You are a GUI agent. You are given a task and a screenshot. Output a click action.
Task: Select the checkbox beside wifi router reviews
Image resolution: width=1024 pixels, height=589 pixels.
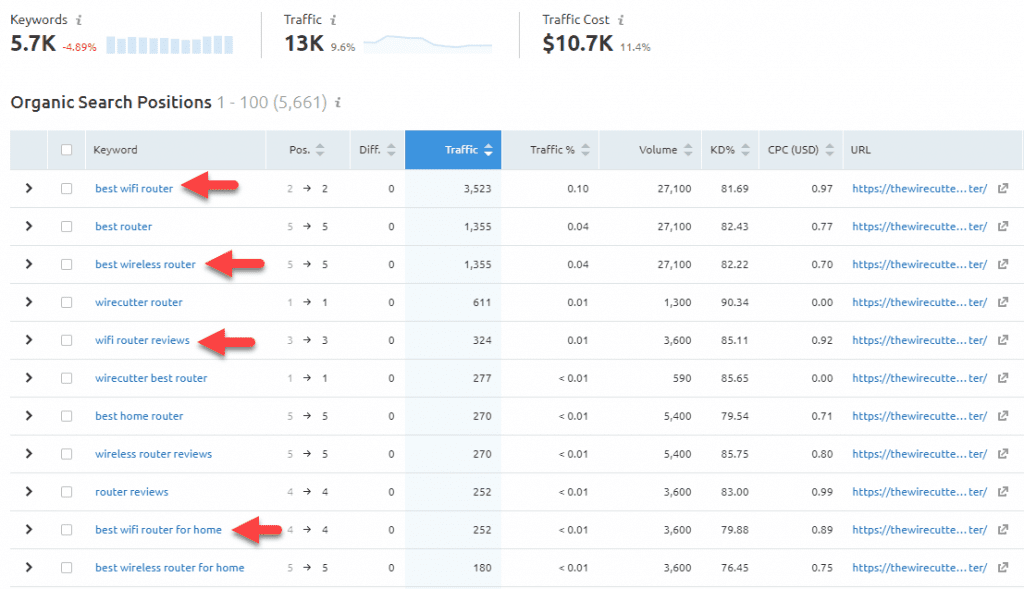(66, 340)
